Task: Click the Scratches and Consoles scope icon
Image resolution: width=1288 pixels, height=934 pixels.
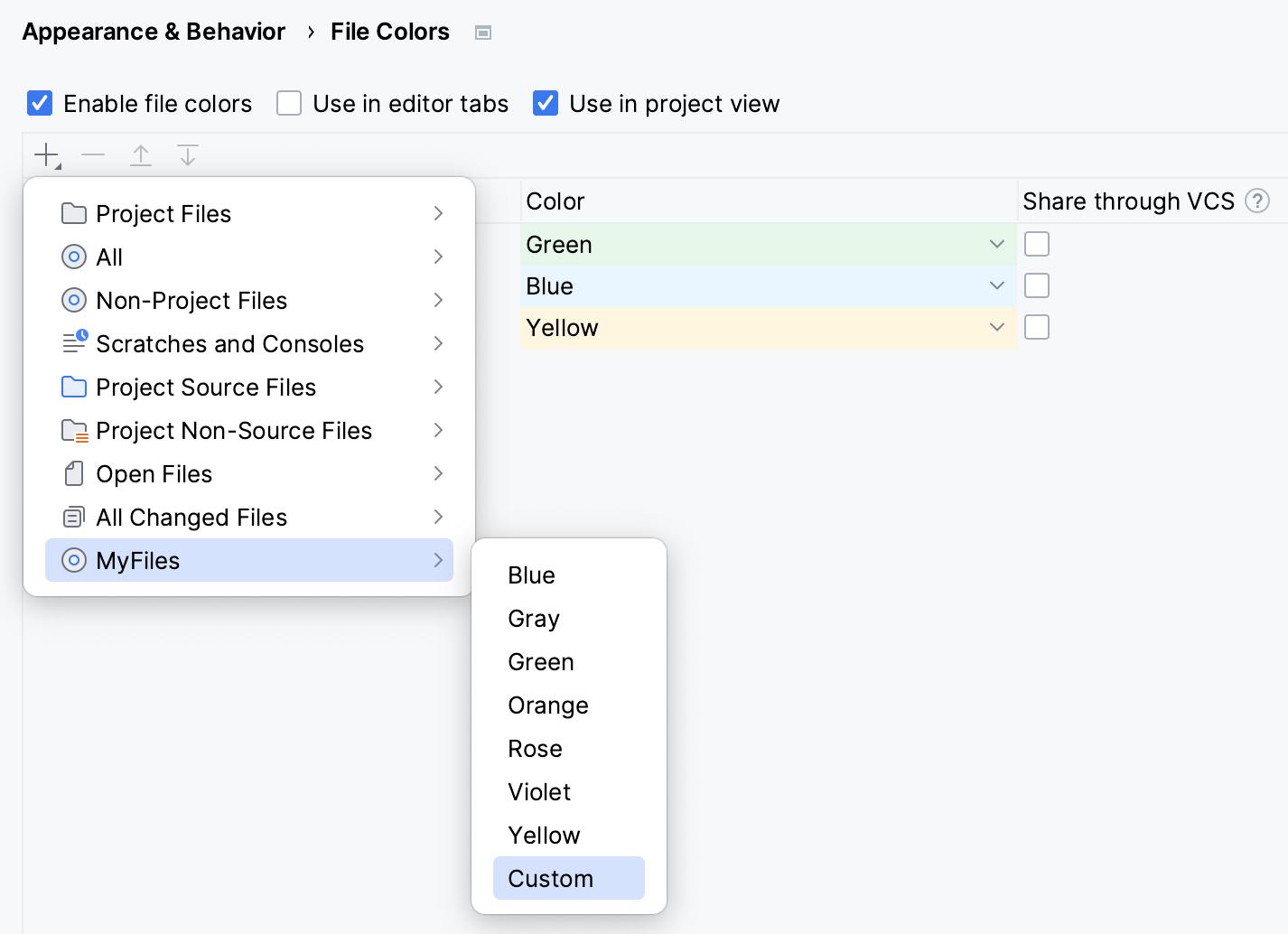Action: 74,343
